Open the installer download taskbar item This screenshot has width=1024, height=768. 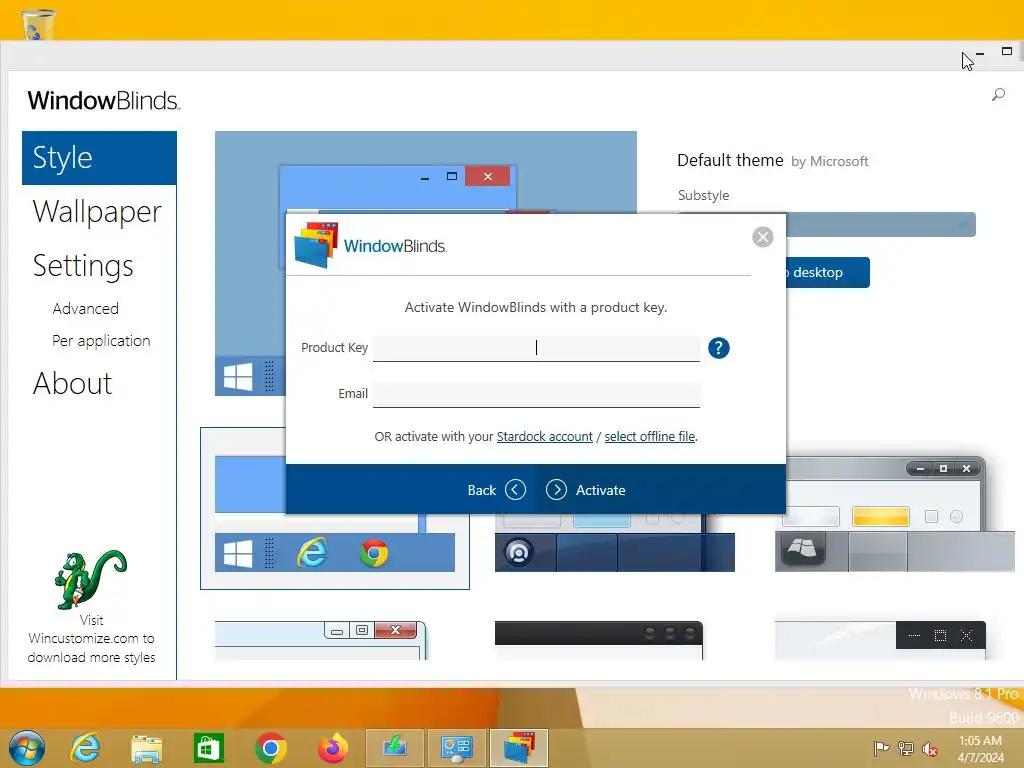point(395,748)
